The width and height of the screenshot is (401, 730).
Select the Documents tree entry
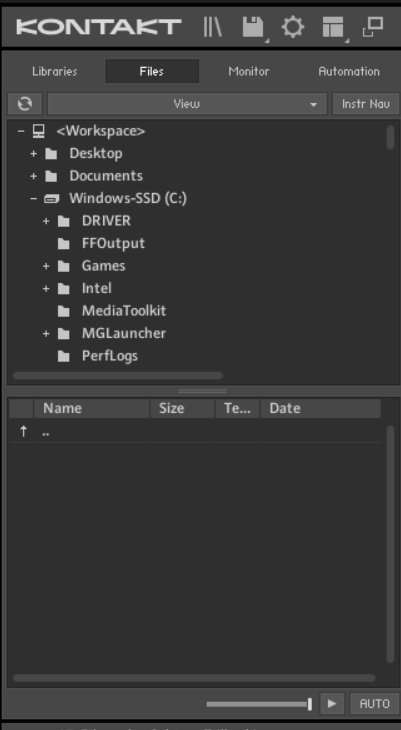click(x=106, y=176)
